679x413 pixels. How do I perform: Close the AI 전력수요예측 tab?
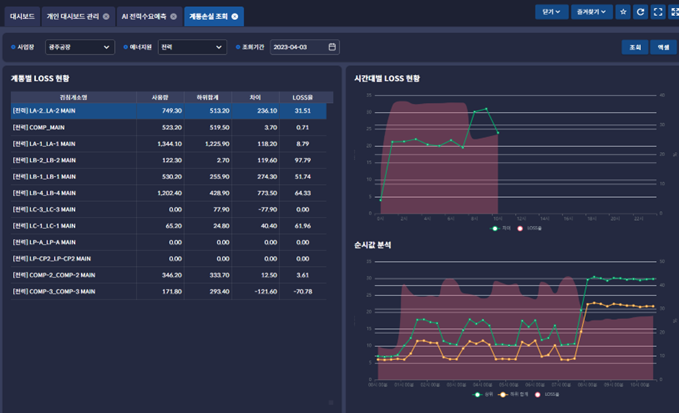[x=176, y=17]
